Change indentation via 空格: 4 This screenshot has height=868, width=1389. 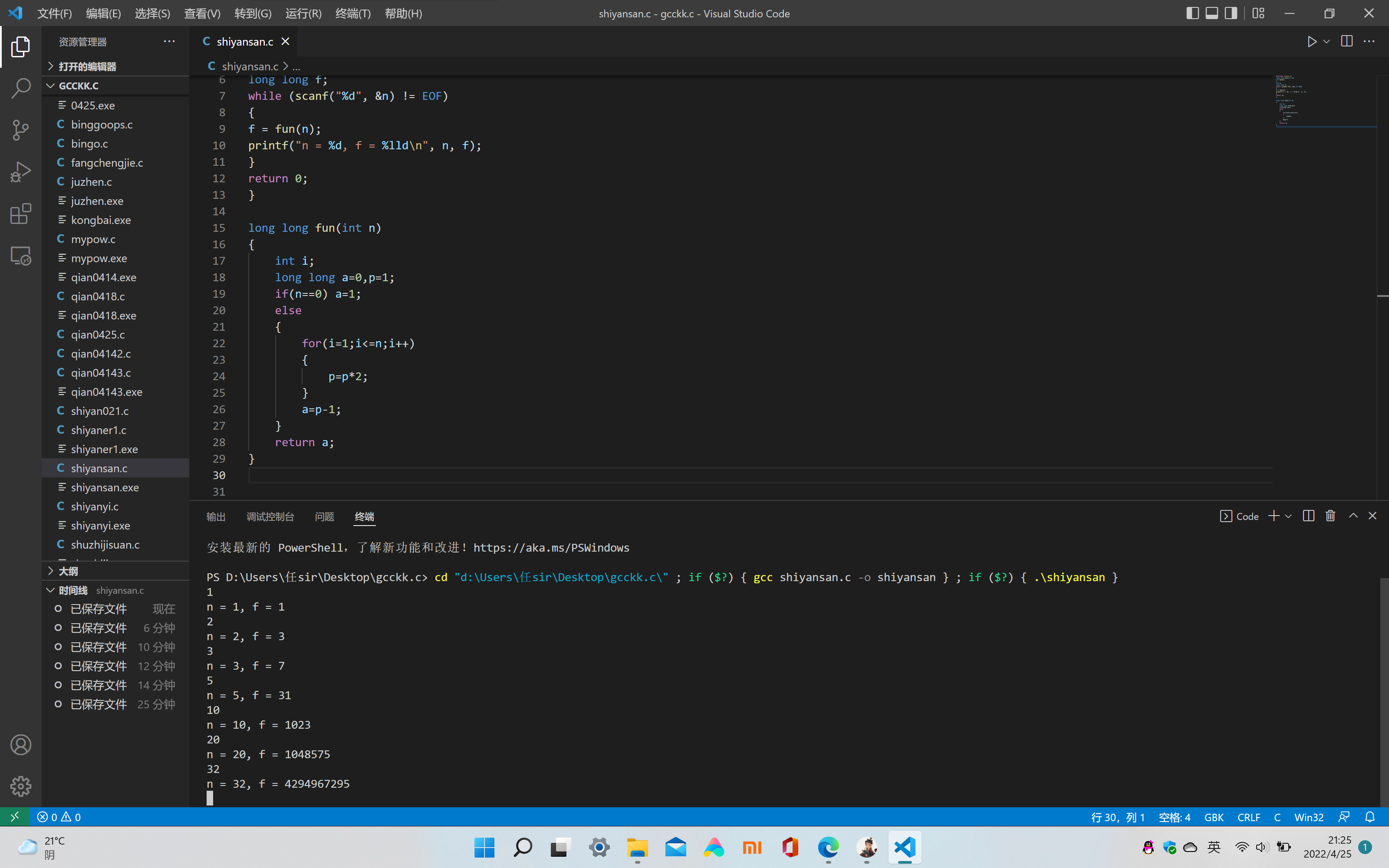(x=1174, y=817)
